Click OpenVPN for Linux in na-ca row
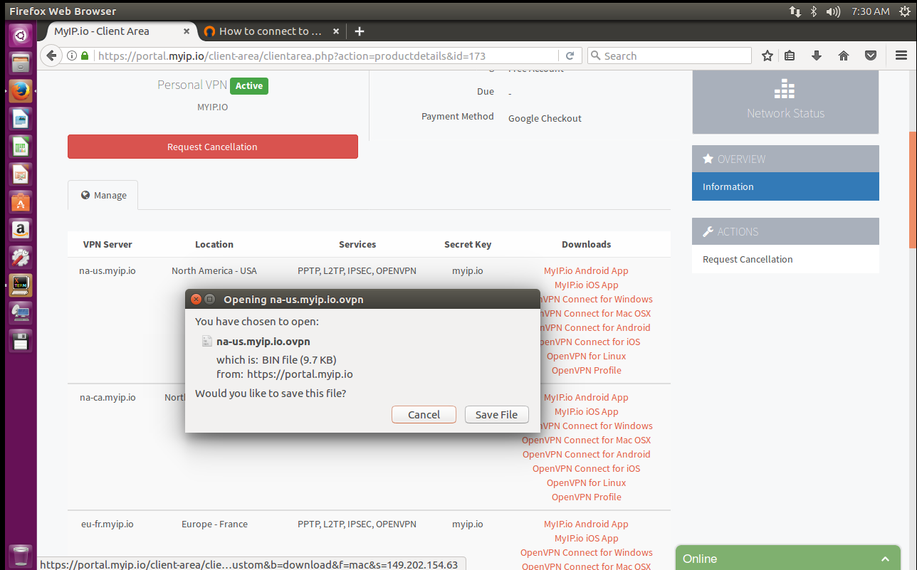Image resolution: width=917 pixels, height=570 pixels. (586, 483)
